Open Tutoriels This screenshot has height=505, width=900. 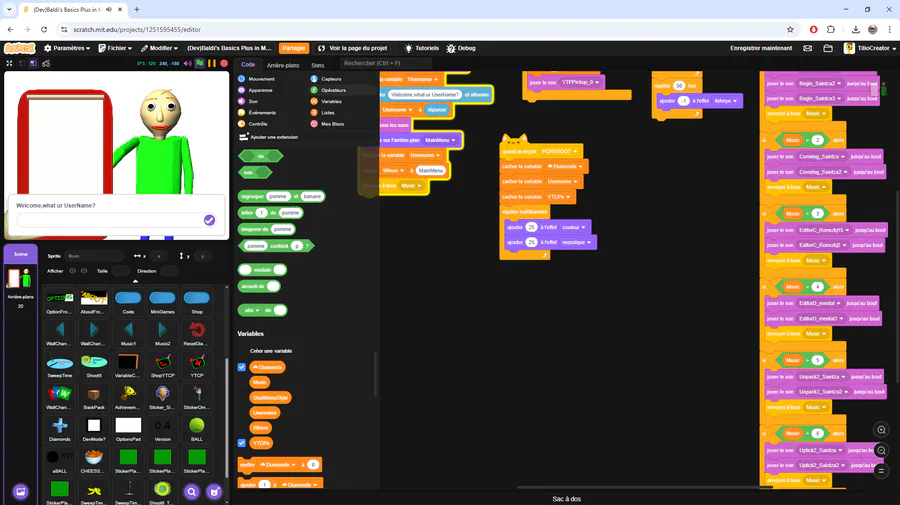coord(421,48)
